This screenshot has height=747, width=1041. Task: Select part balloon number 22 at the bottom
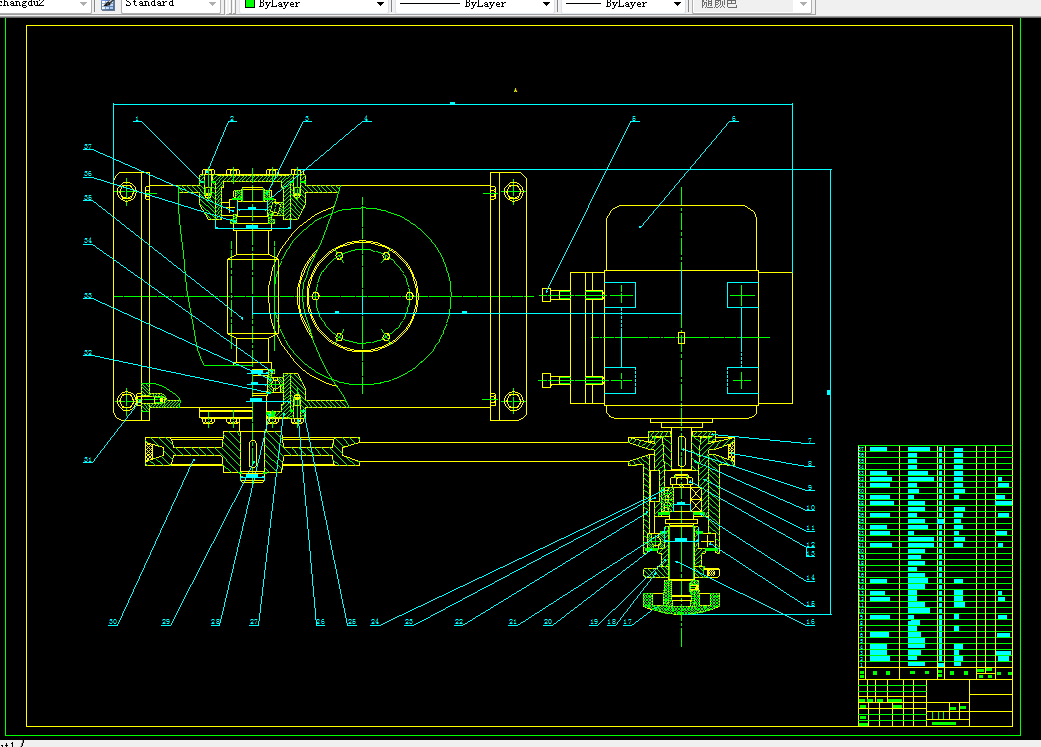pos(459,622)
